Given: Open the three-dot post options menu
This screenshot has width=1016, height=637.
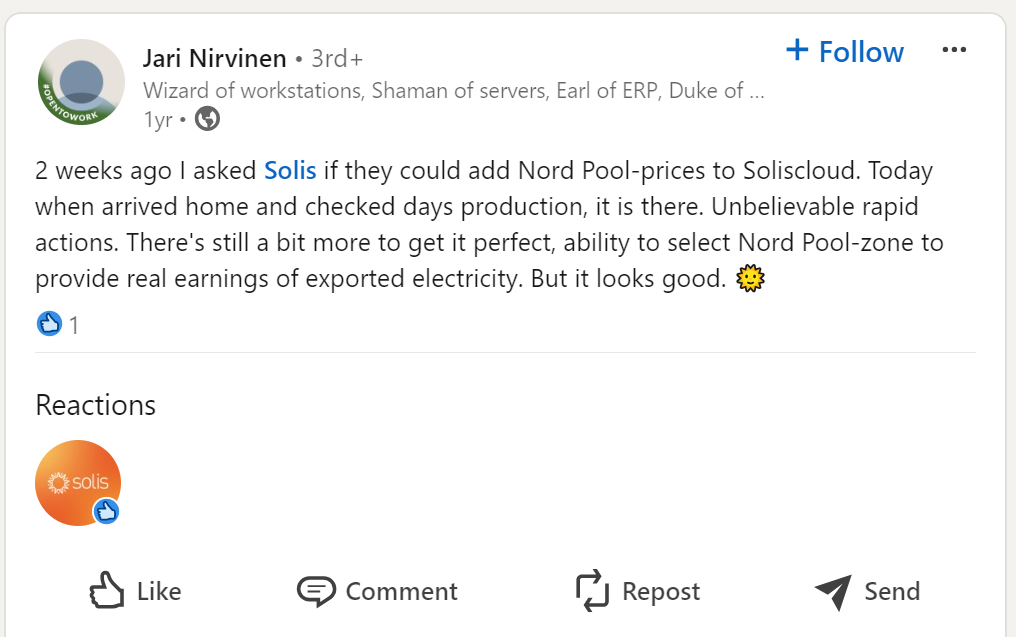Looking at the screenshot, I should point(954,51).
